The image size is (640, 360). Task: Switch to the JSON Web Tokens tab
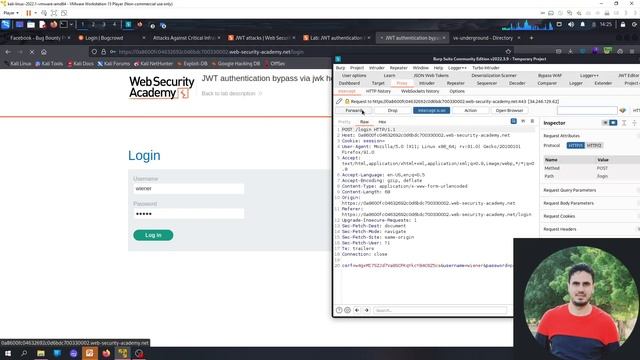coord(431,76)
